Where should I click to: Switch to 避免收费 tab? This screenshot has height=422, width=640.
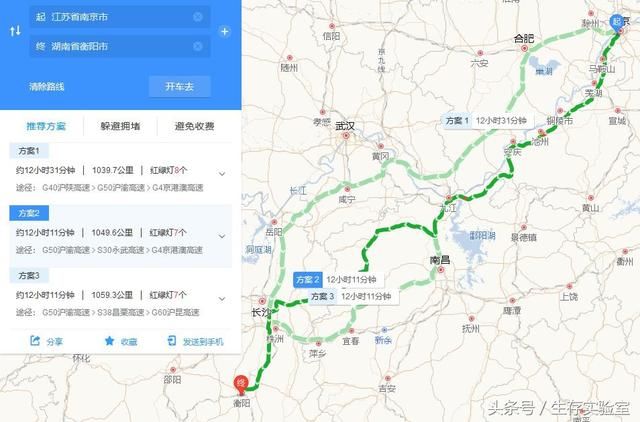click(195, 126)
